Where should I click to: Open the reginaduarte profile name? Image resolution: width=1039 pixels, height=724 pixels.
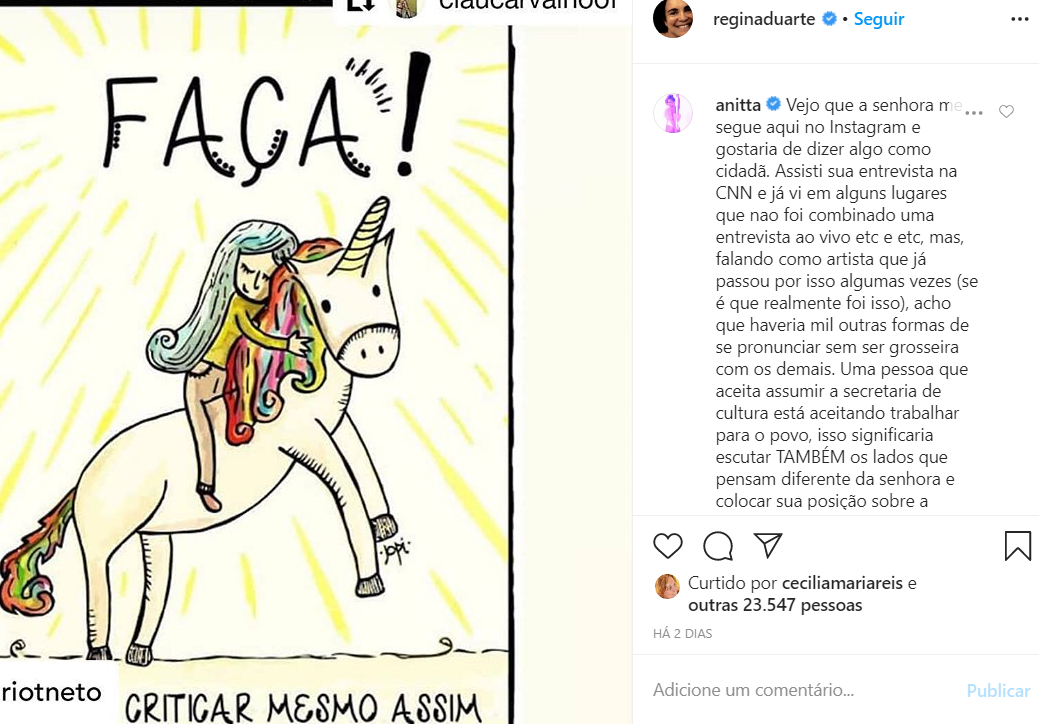(764, 19)
